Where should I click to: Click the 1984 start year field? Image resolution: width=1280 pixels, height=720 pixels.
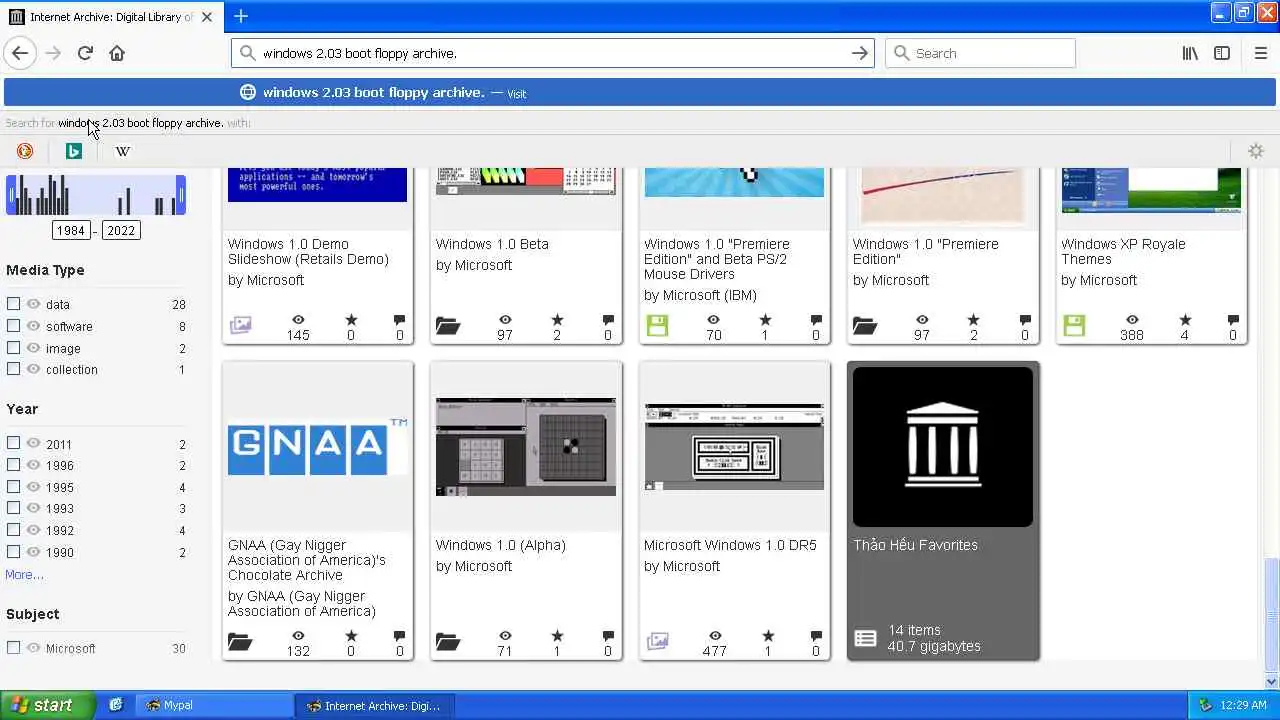point(71,230)
